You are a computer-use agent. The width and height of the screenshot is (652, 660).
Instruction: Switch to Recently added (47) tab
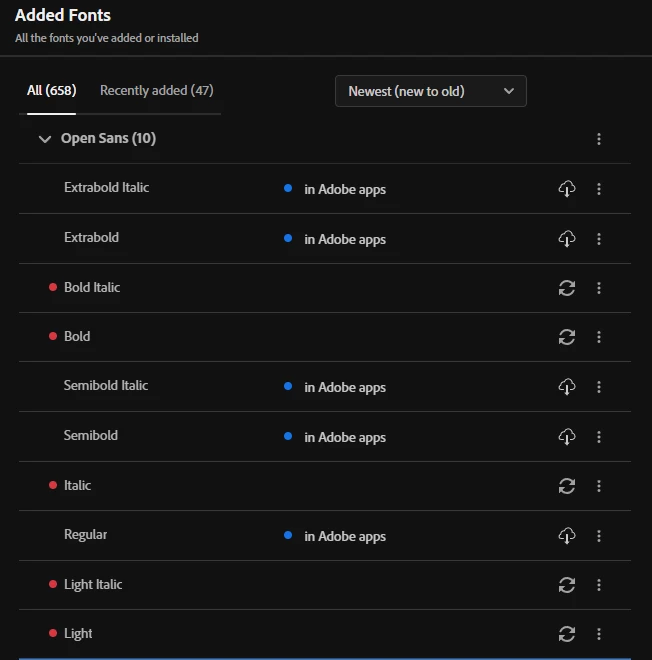pos(156,91)
